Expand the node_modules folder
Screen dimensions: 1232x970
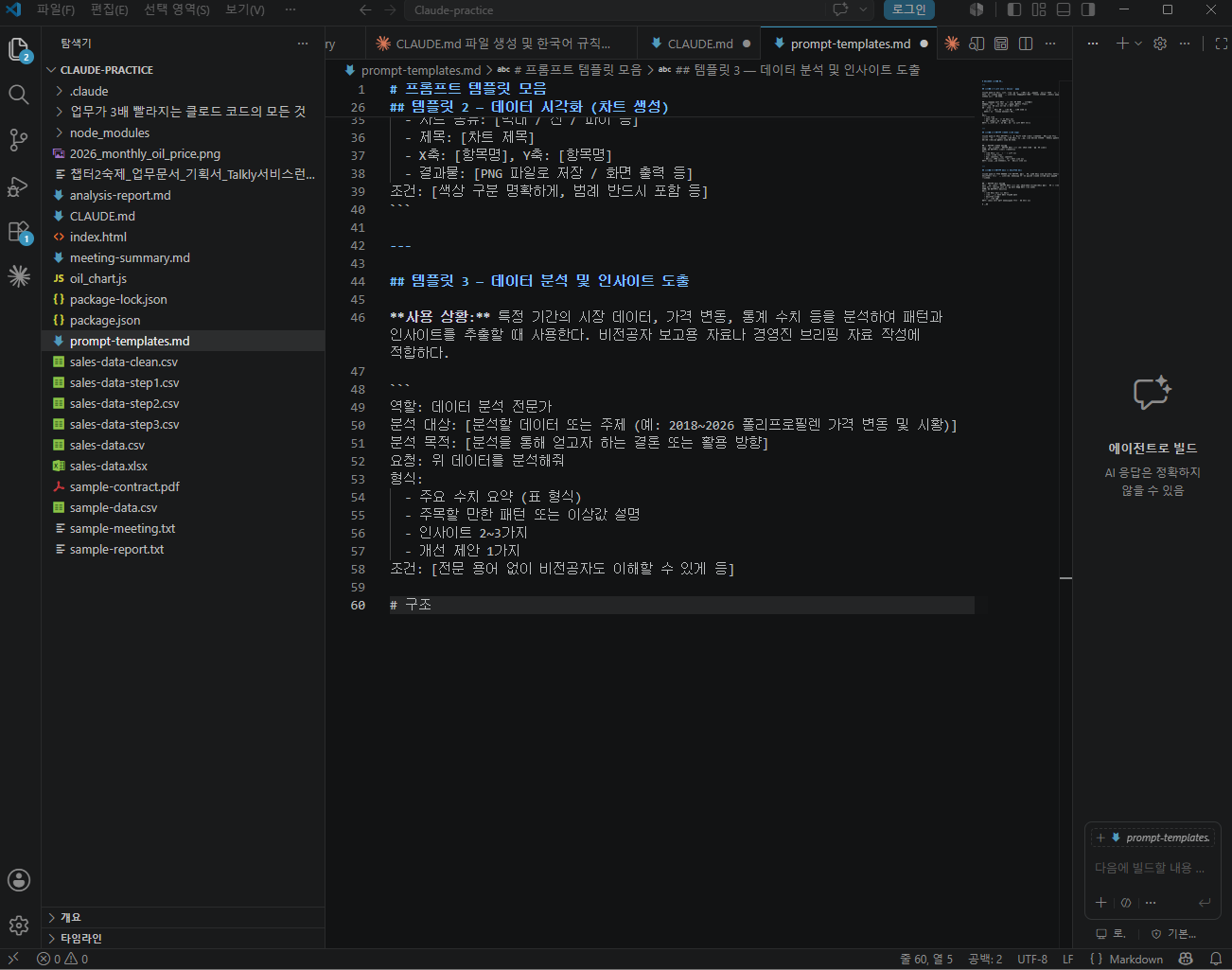(183, 132)
